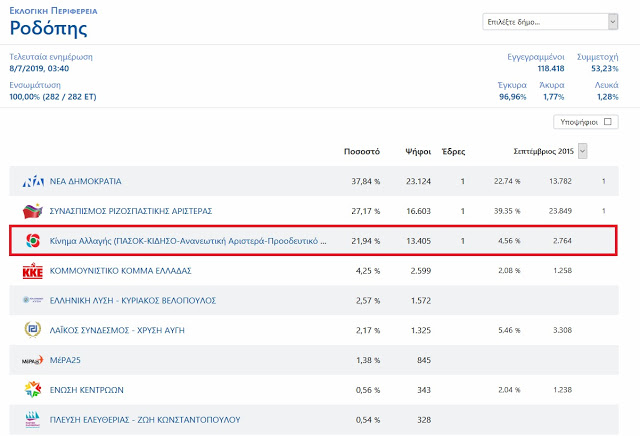Click the Εκλογική Περιφέρεια heading
This screenshot has width=640, height=436.
(x=53, y=11)
